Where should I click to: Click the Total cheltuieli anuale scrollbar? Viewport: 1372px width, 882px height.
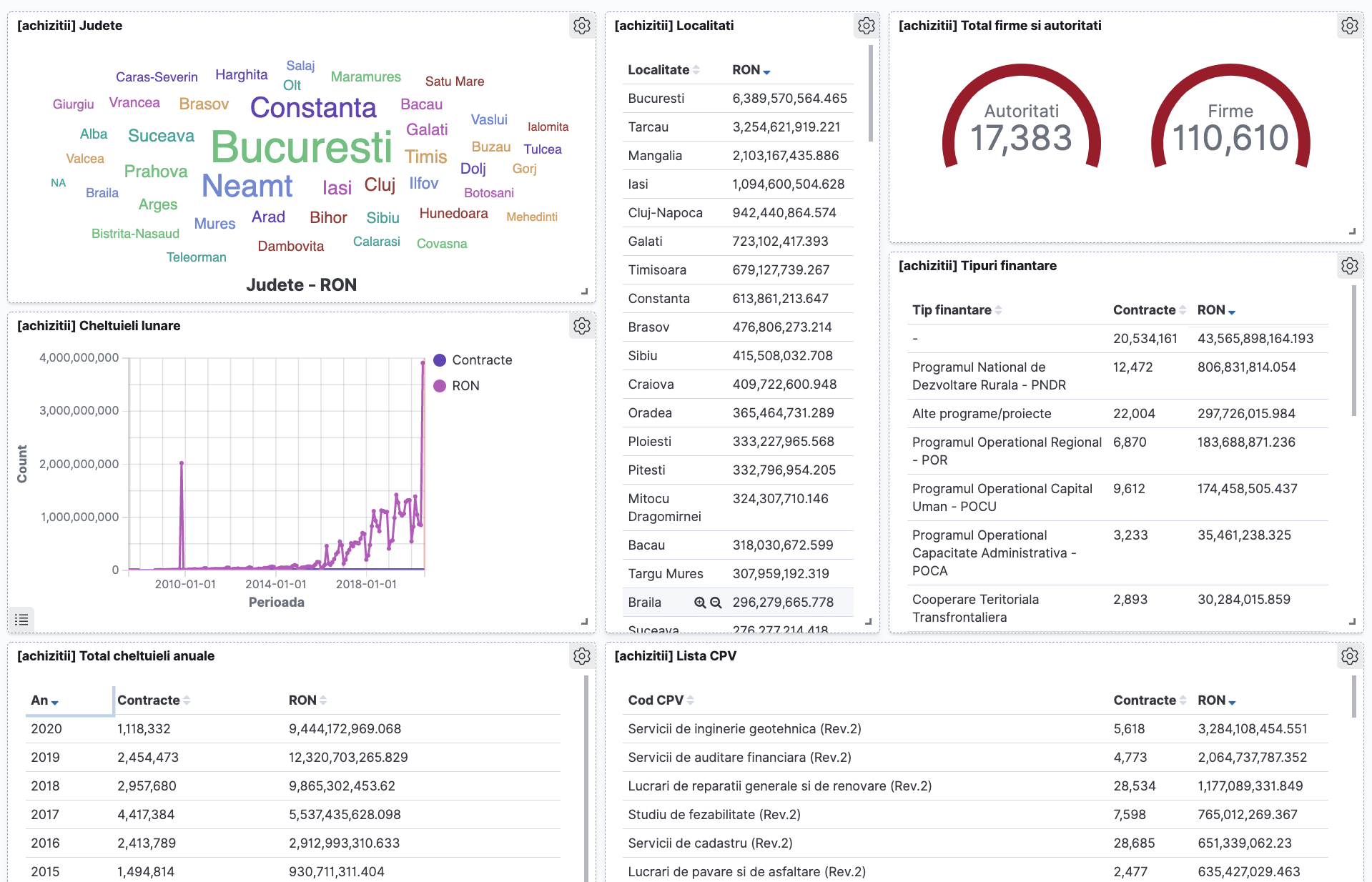586,779
